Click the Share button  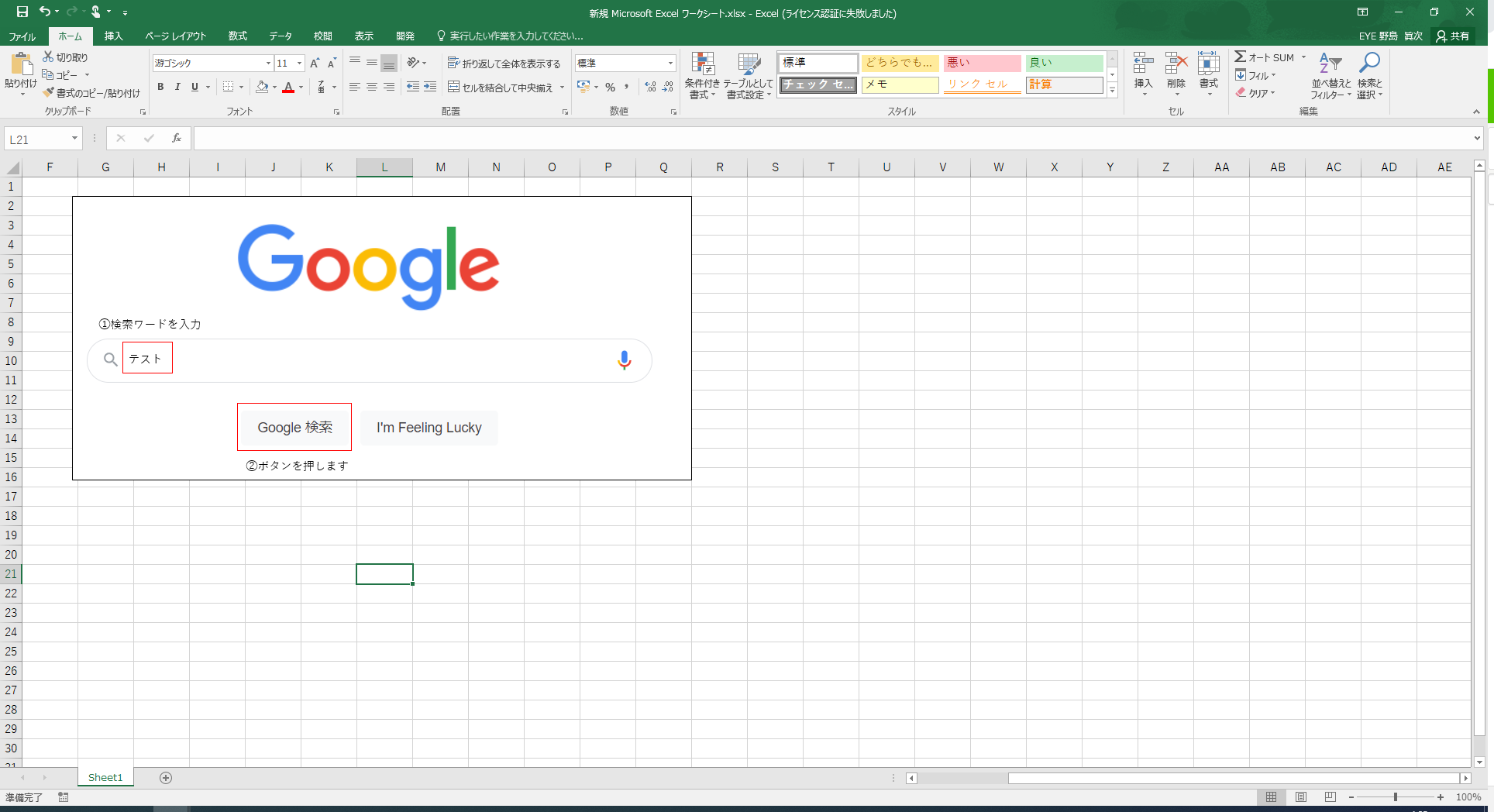1453,36
